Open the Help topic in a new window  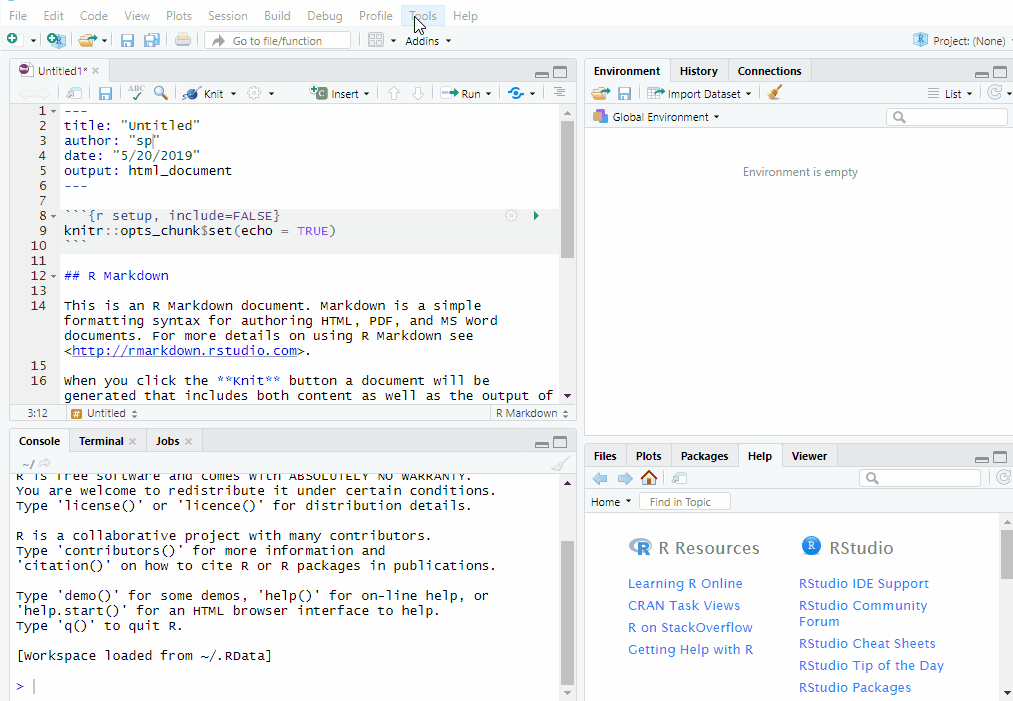(679, 478)
